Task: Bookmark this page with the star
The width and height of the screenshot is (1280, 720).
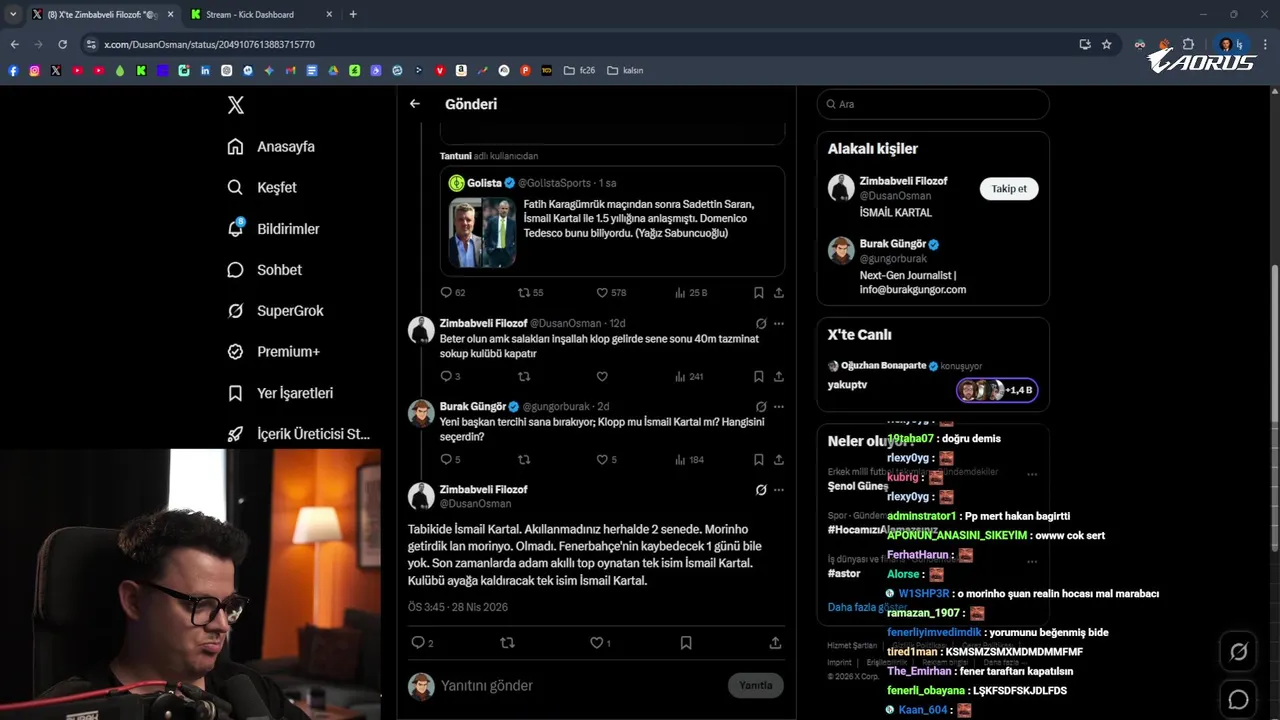Action: click(x=1107, y=44)
